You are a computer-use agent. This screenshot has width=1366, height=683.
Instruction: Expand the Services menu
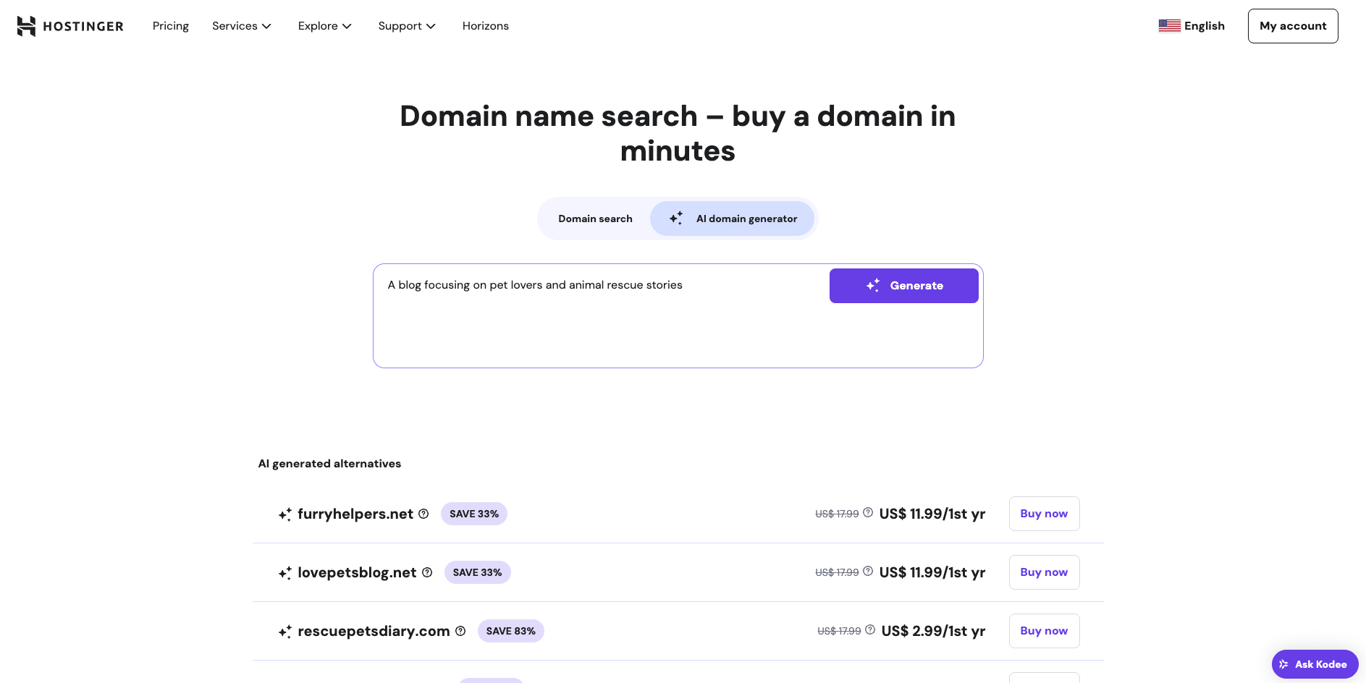point(241,25)
